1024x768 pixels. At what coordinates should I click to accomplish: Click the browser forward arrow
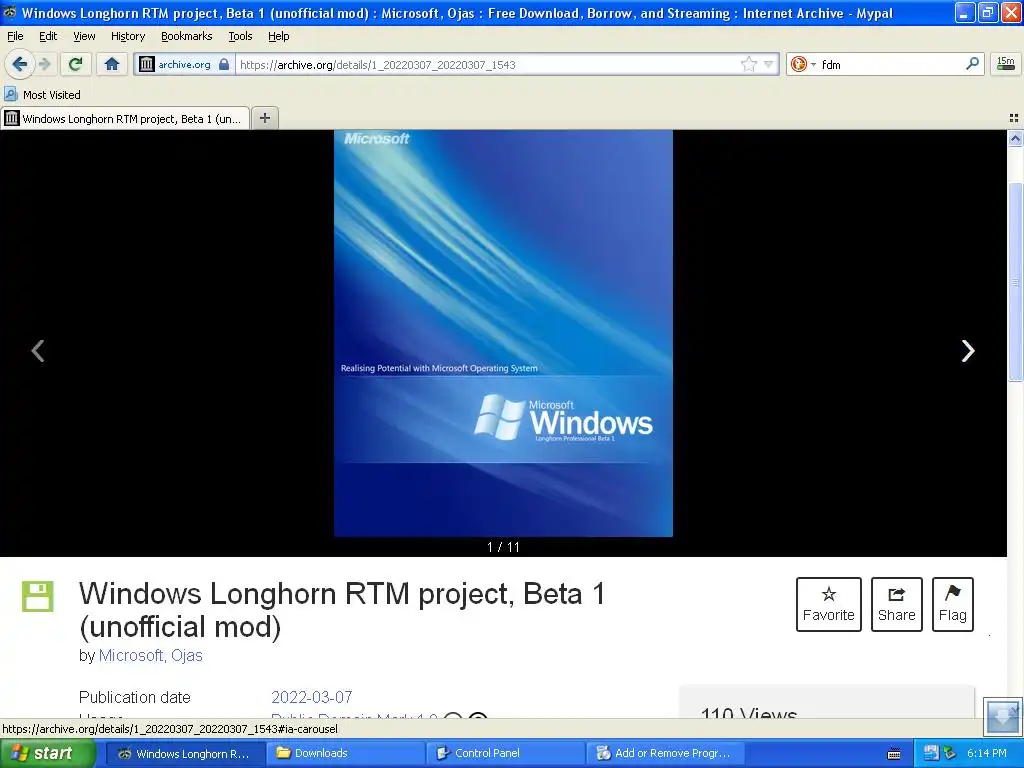click(x=44, y=64)
